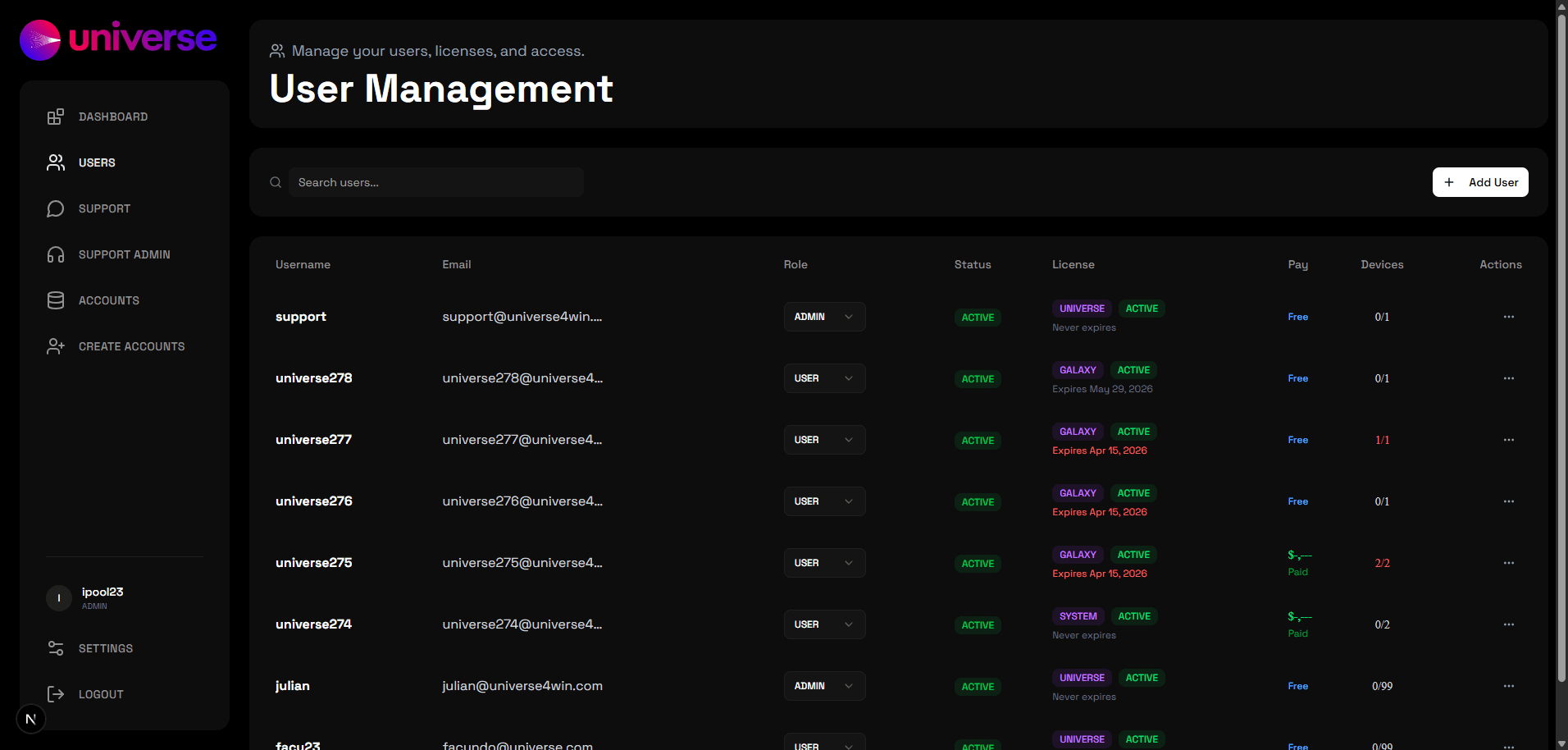Click the Accounts database icon
Screen dimensions: 1568x750
tap(56, 300)
